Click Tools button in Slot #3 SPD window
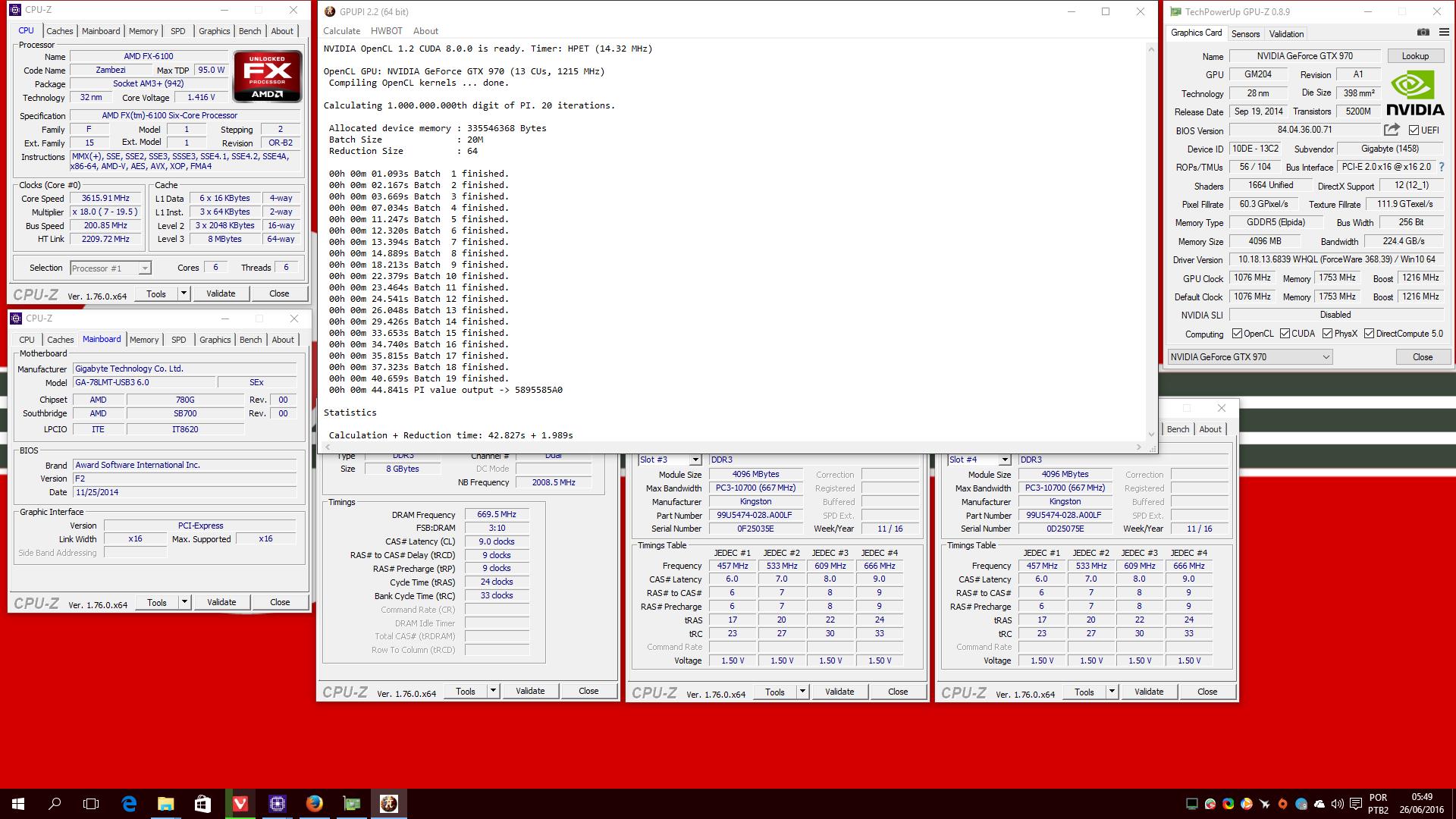1456x819 pixels. point(775,692)
